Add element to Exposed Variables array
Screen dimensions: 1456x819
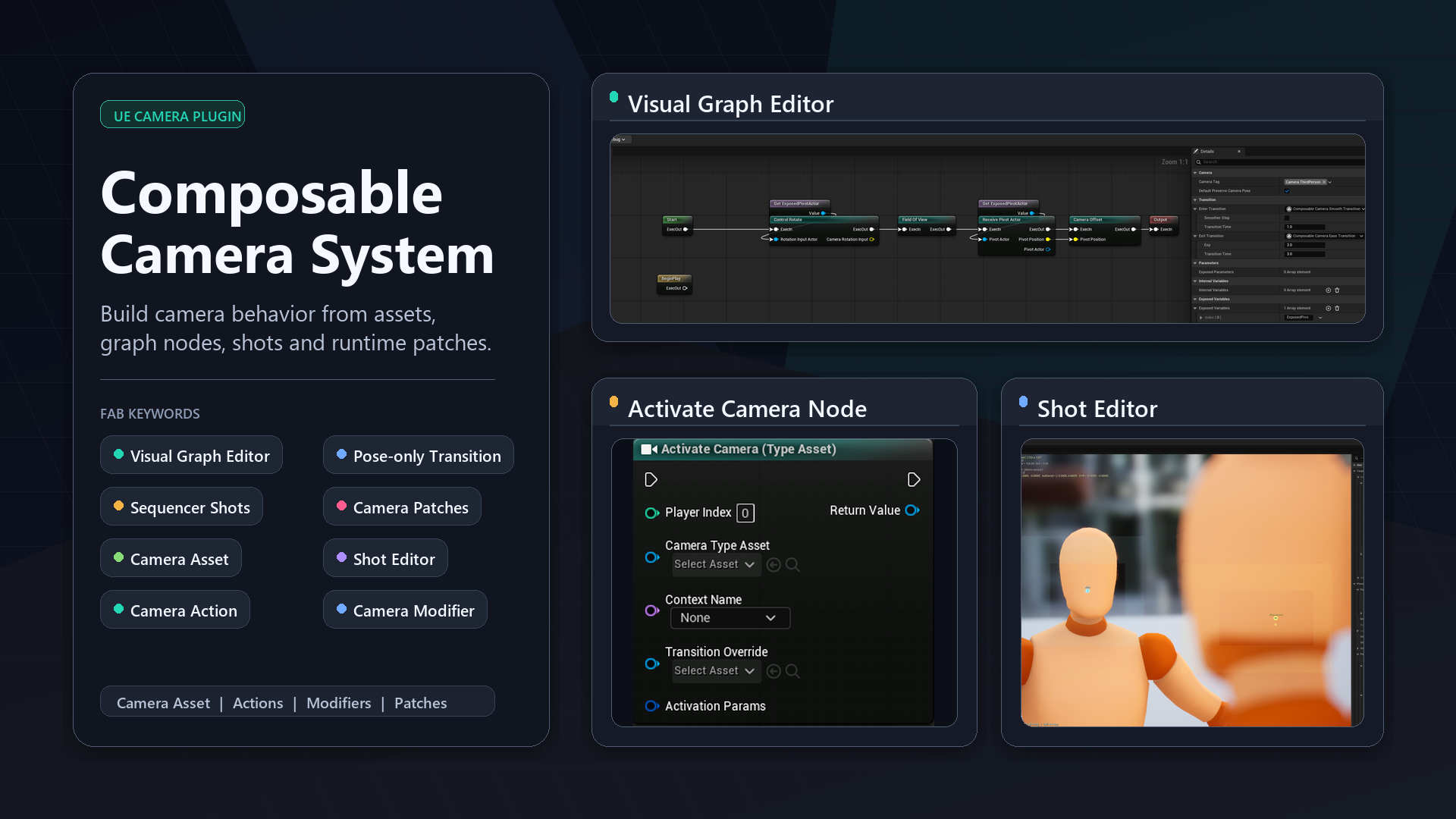click(1328, 308)
